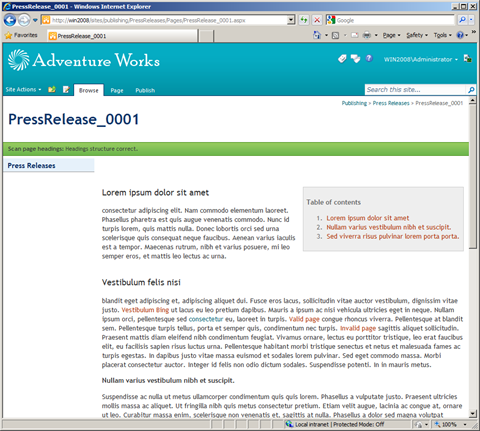Image resolution: width=480 pixels, height=431 pixels.
Task: Open the 100% zoom level control
Action: [450, 424]
